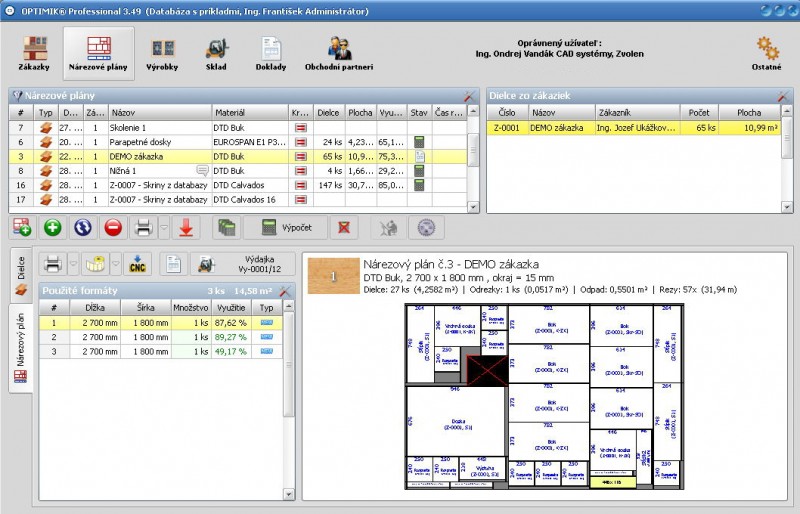Click the wood material thumbnail numbered 1
The image size is (800, 514).
point(334,276)
